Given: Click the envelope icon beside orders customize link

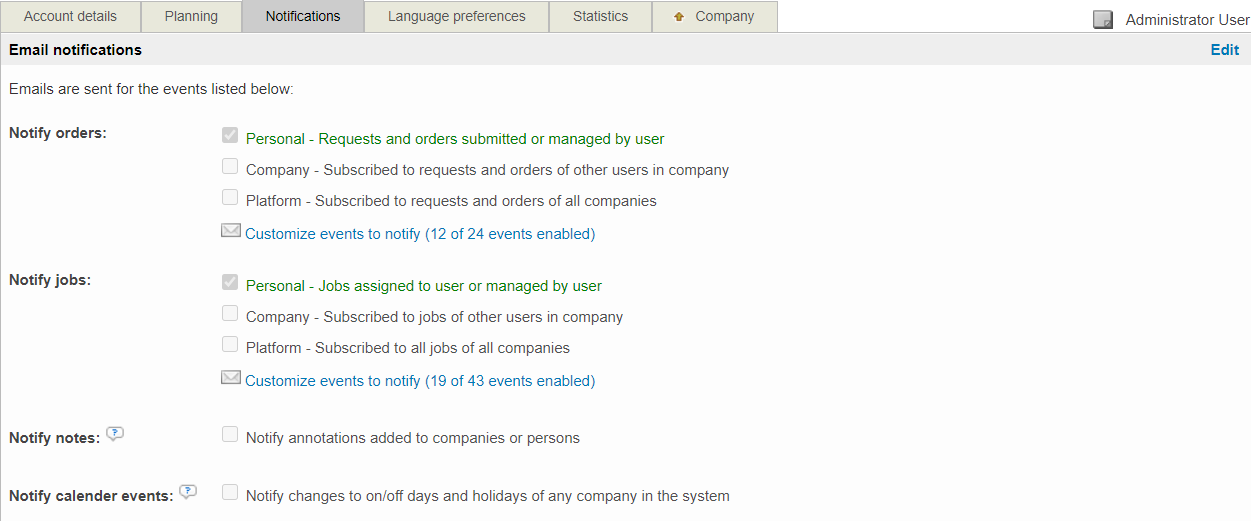Looking at the screenshot, I should (231, 231).
